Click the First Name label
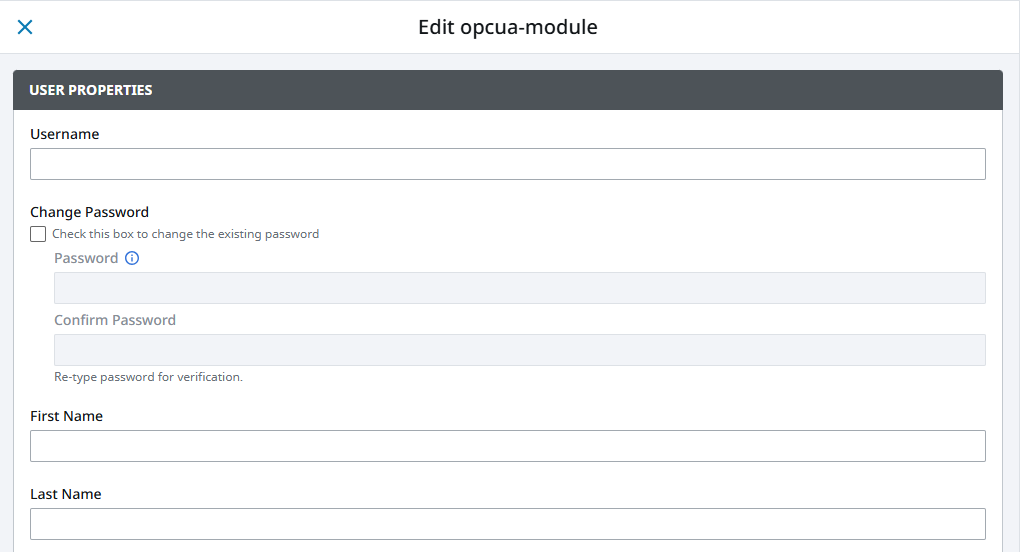Viewport: 1020px width, 552px height. 66,416
